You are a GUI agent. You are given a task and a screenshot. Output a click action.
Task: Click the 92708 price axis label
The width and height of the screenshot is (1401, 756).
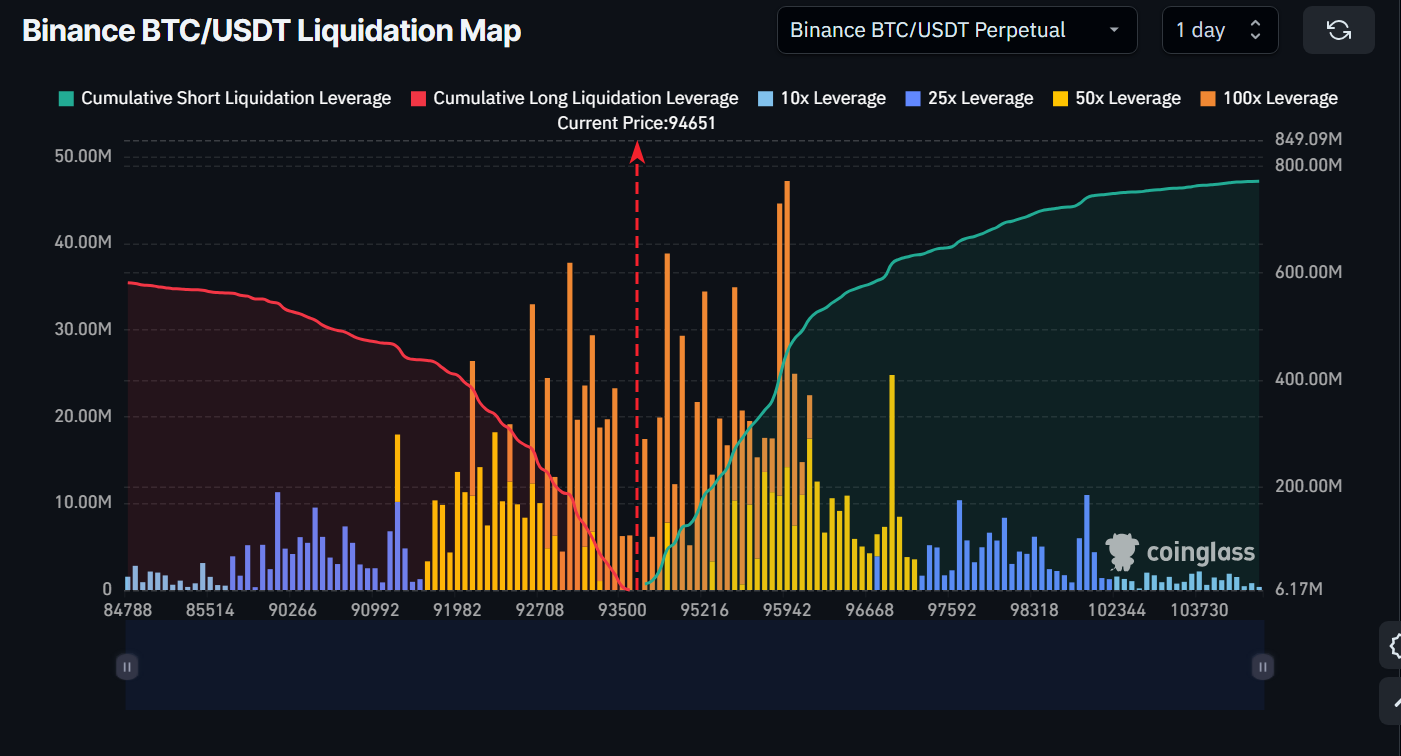coord(540,610)
